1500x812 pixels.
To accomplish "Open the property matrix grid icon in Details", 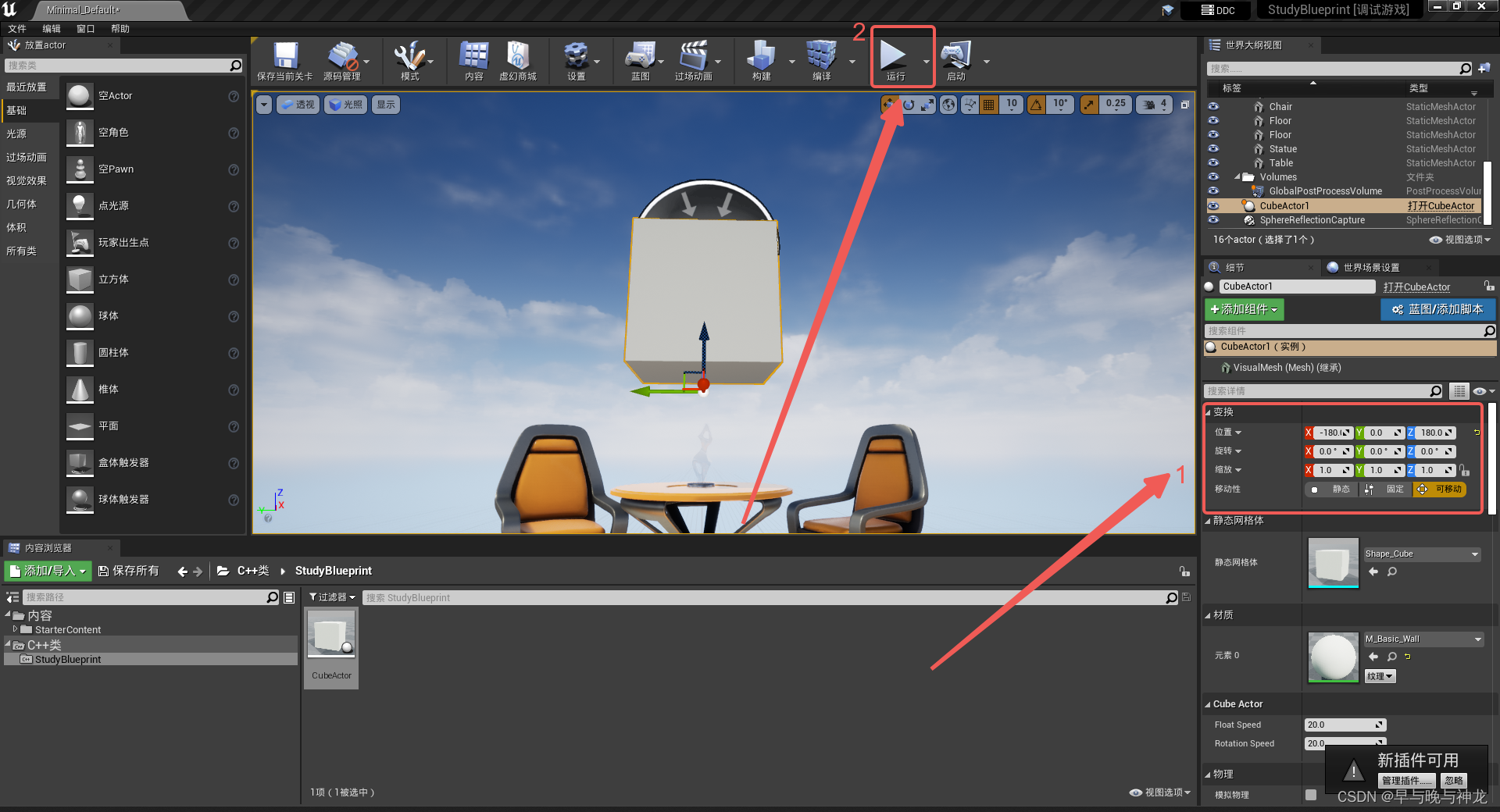I will click(1459, 391).
